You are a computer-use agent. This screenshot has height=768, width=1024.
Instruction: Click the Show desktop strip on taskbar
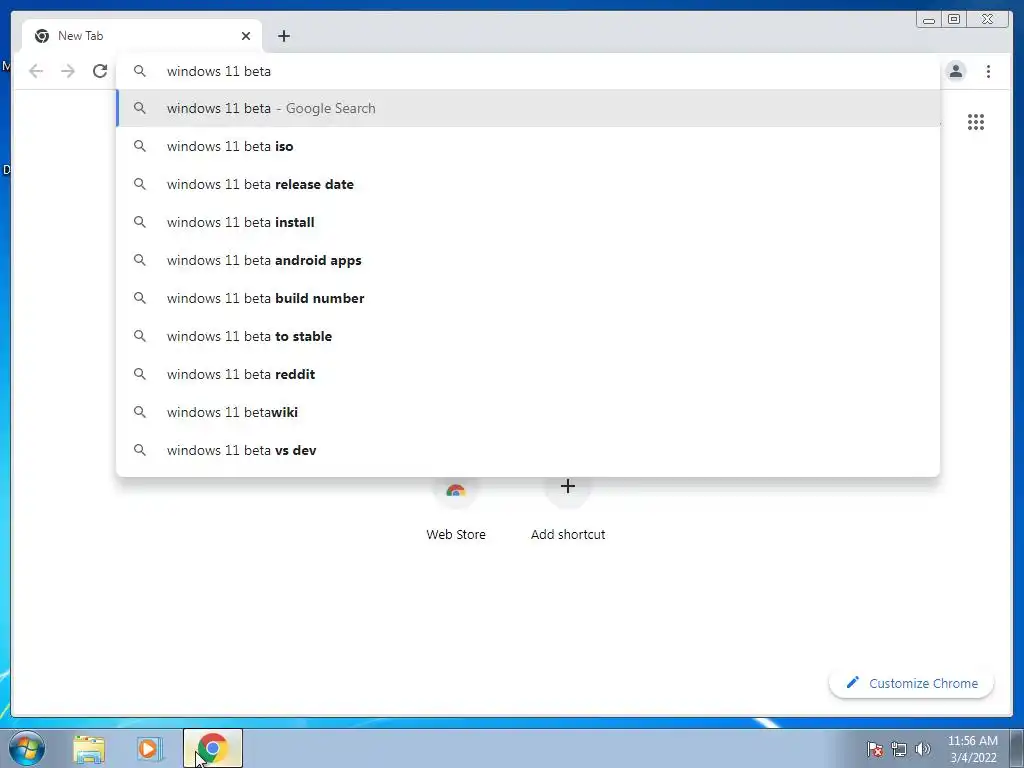[x=1017, y=748]
